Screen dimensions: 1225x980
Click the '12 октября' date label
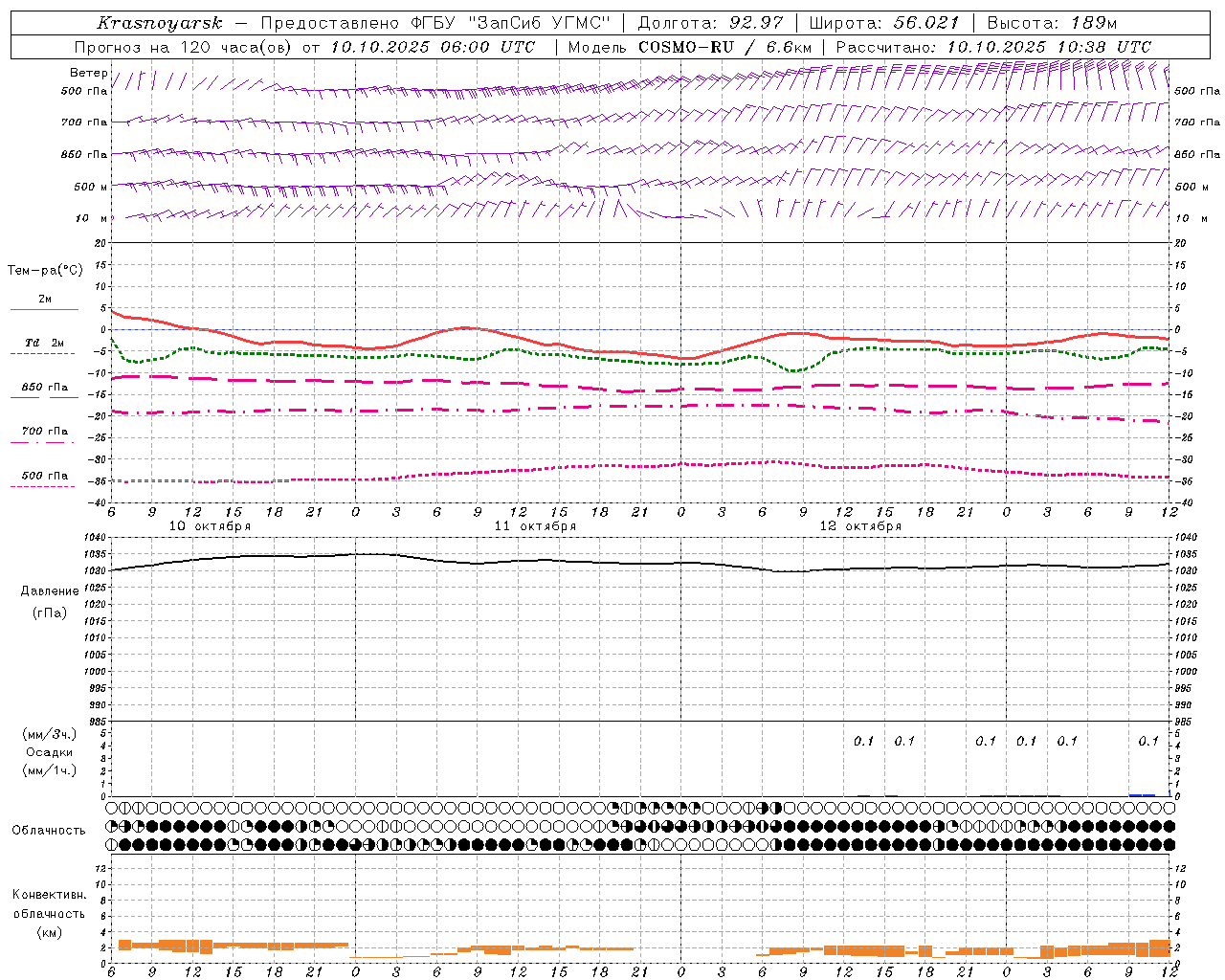click(x=860, y=526)
